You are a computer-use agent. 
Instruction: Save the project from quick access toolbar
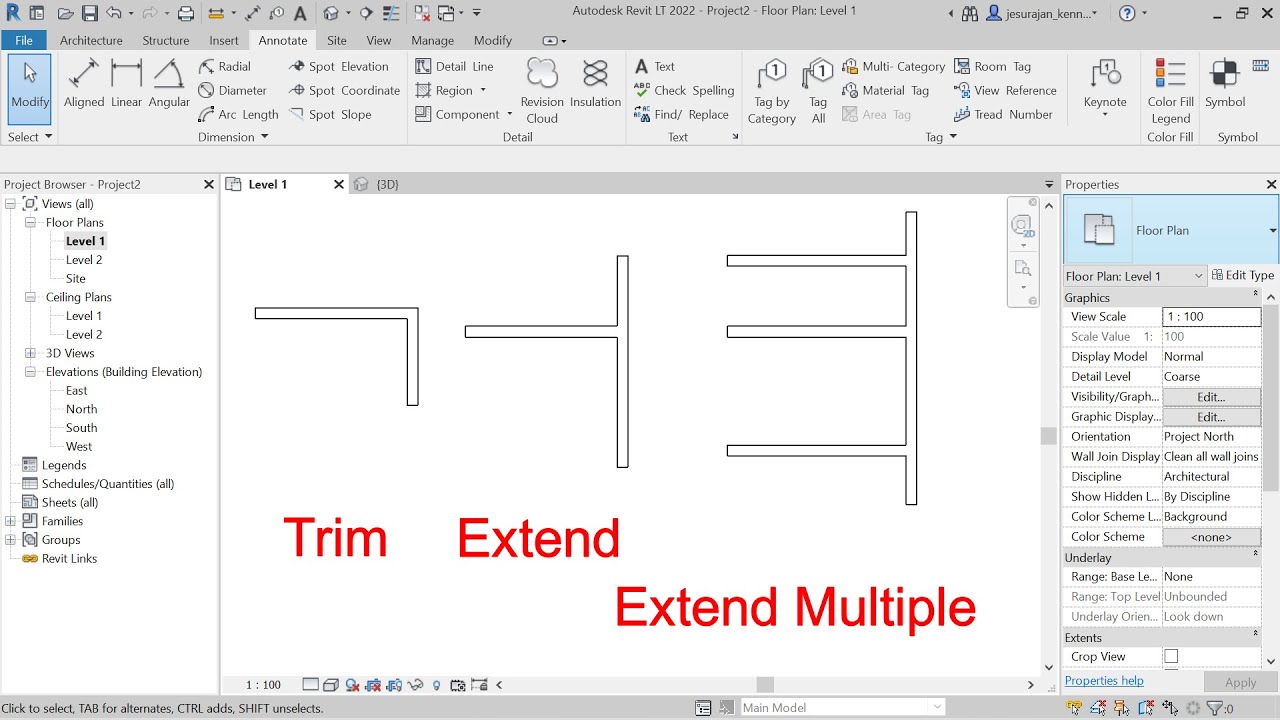coord(90,13)
